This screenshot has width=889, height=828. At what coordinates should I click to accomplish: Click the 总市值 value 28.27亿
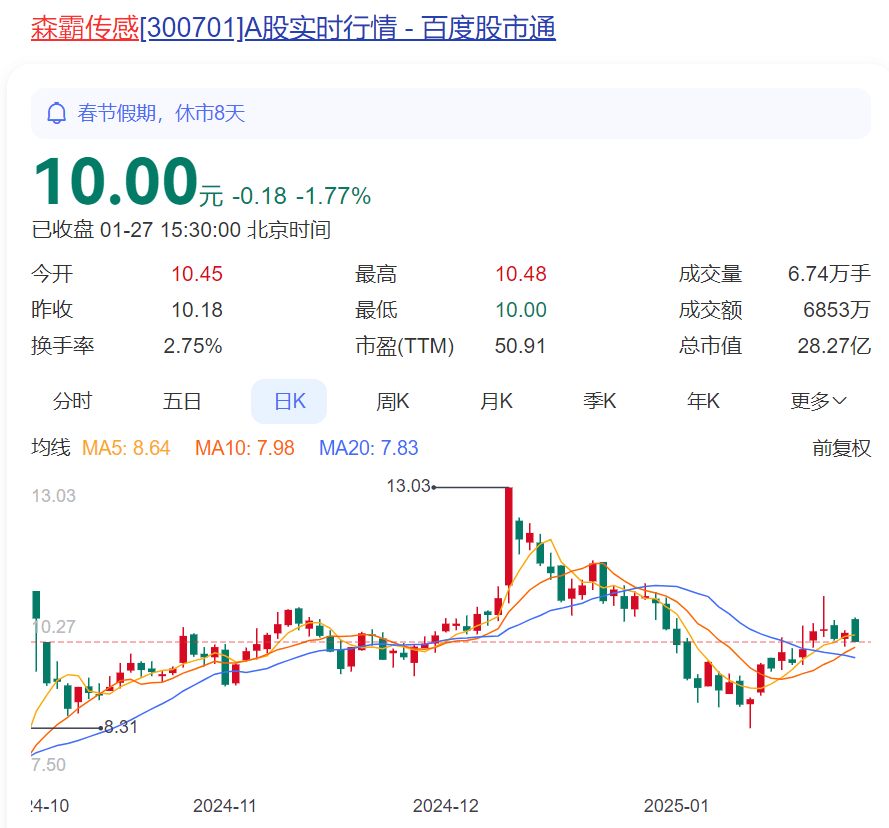point(834,346)
